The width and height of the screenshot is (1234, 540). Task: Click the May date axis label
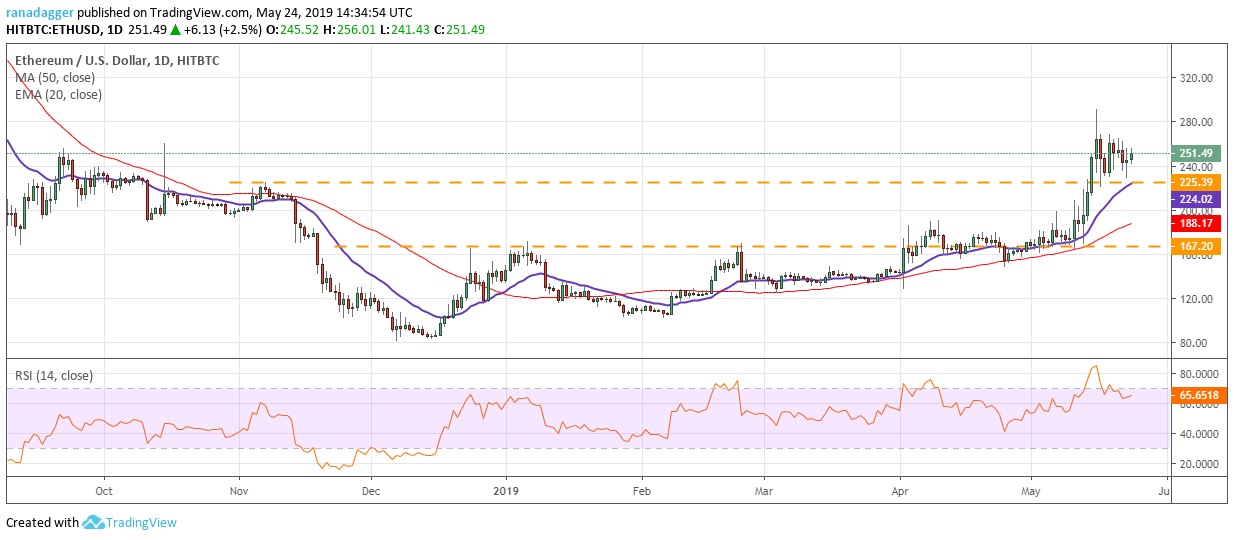1033,491
